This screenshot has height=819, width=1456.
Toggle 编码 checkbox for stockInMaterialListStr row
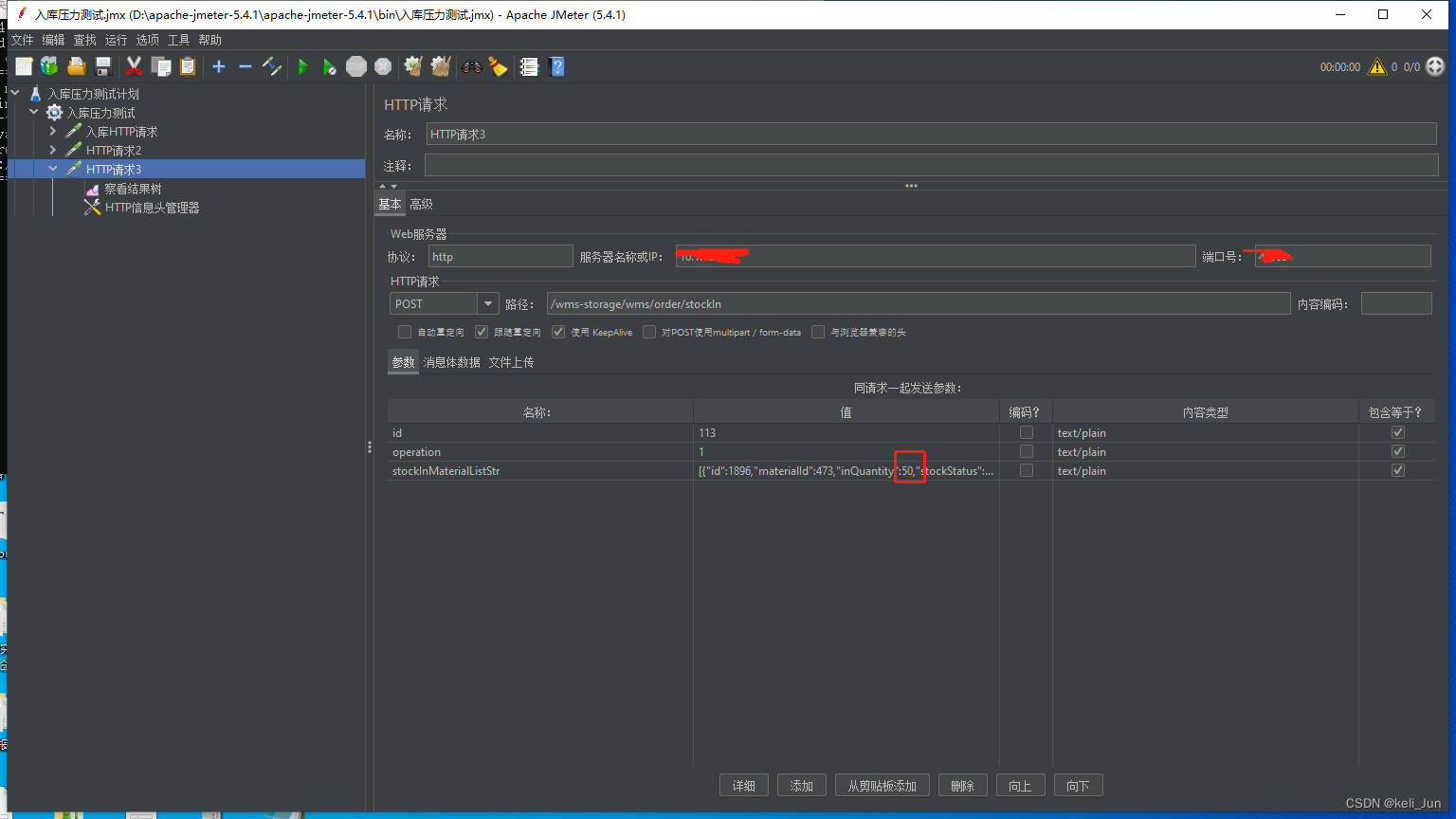click(1026, 470)
